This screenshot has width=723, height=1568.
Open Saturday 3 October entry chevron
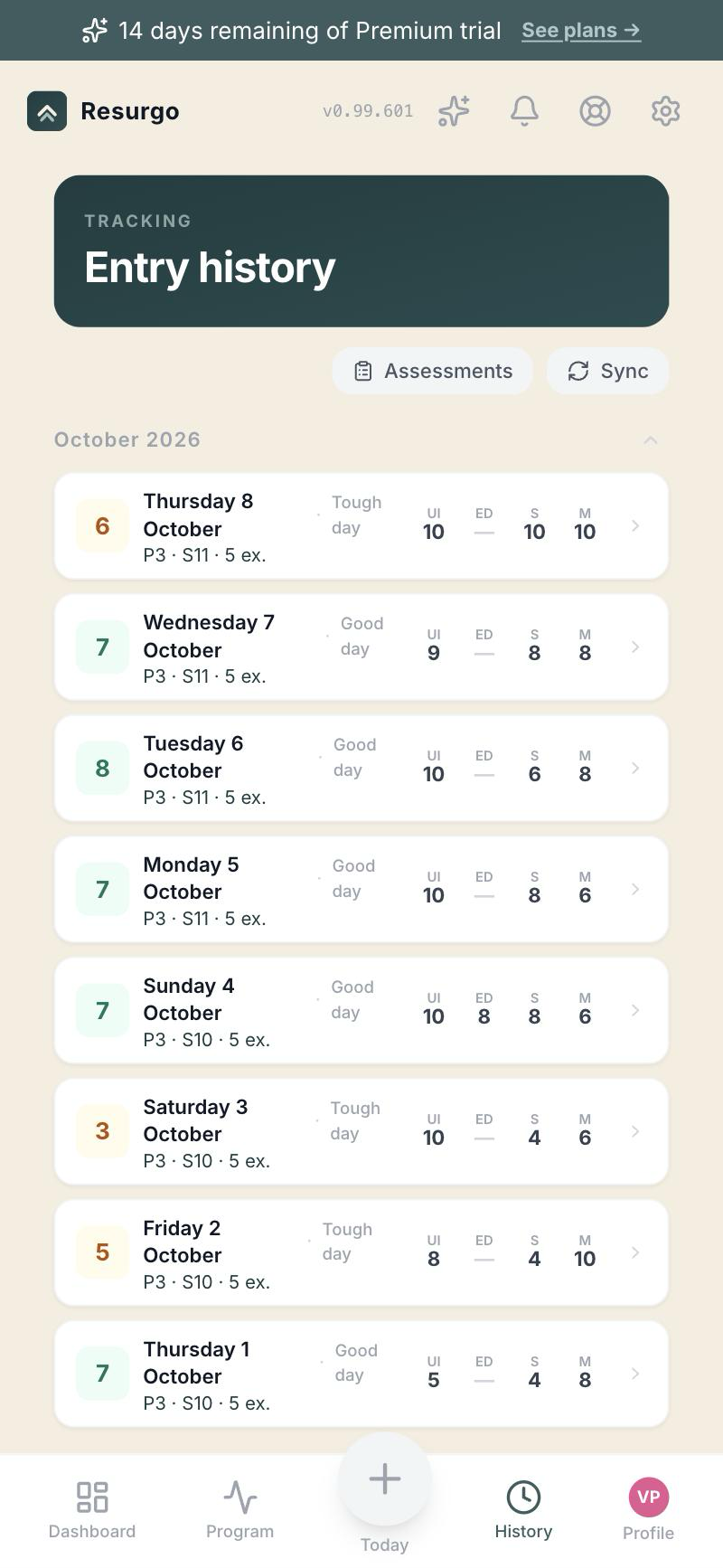pyautogui.click(x=635, y=1131)
